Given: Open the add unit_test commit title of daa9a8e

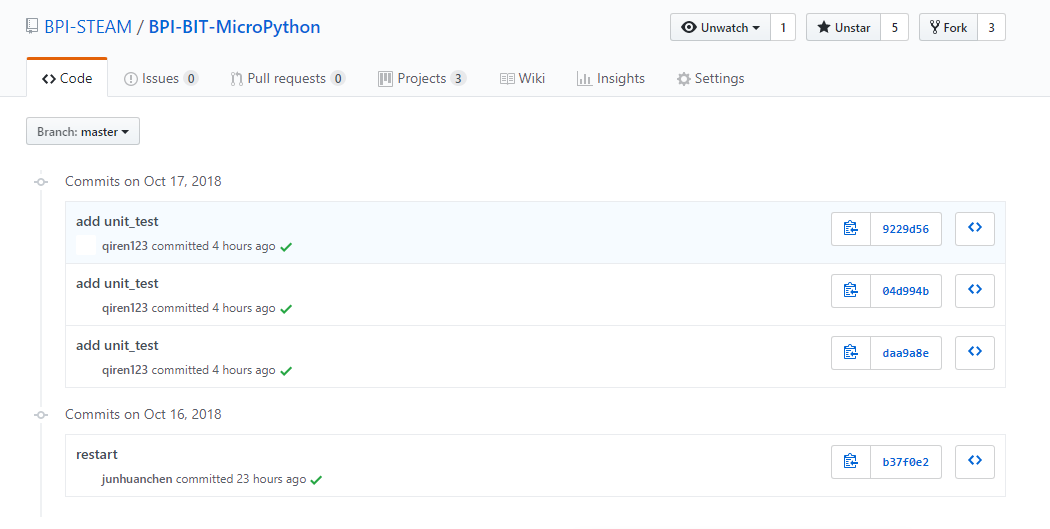Looking at the screenshot, I should pyautogui.click(x=117, y=346).
